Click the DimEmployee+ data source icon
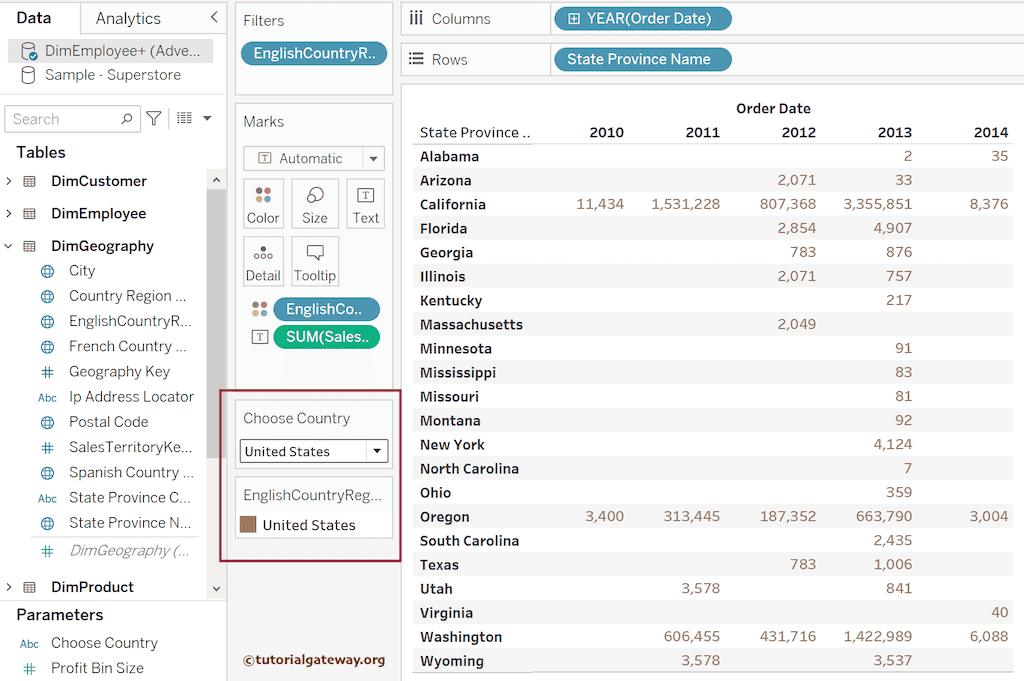The width and height of the screenshot is (1024, 681). (27, 50)
